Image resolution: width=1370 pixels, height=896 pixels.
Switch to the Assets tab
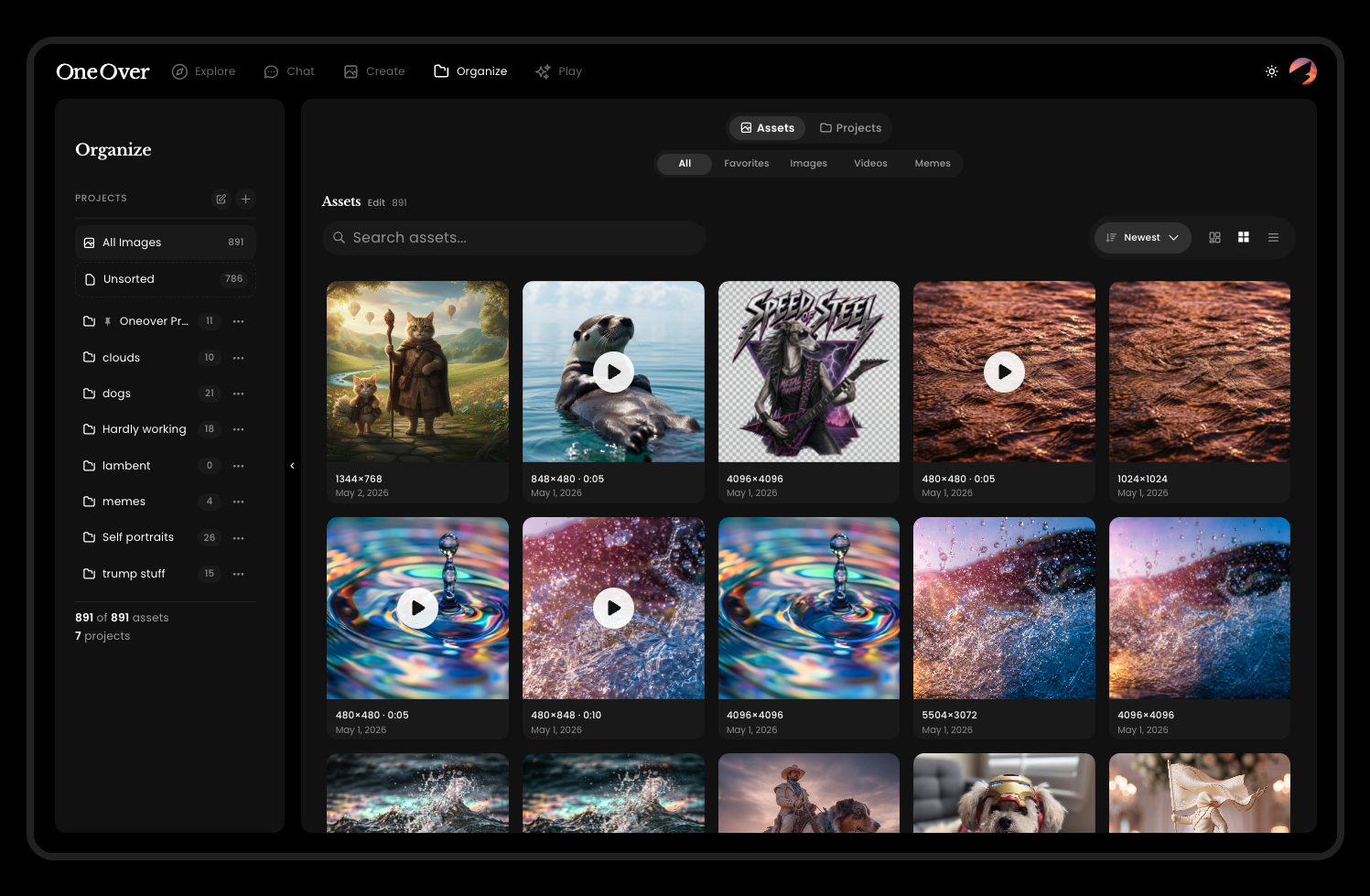click(767, 128)
